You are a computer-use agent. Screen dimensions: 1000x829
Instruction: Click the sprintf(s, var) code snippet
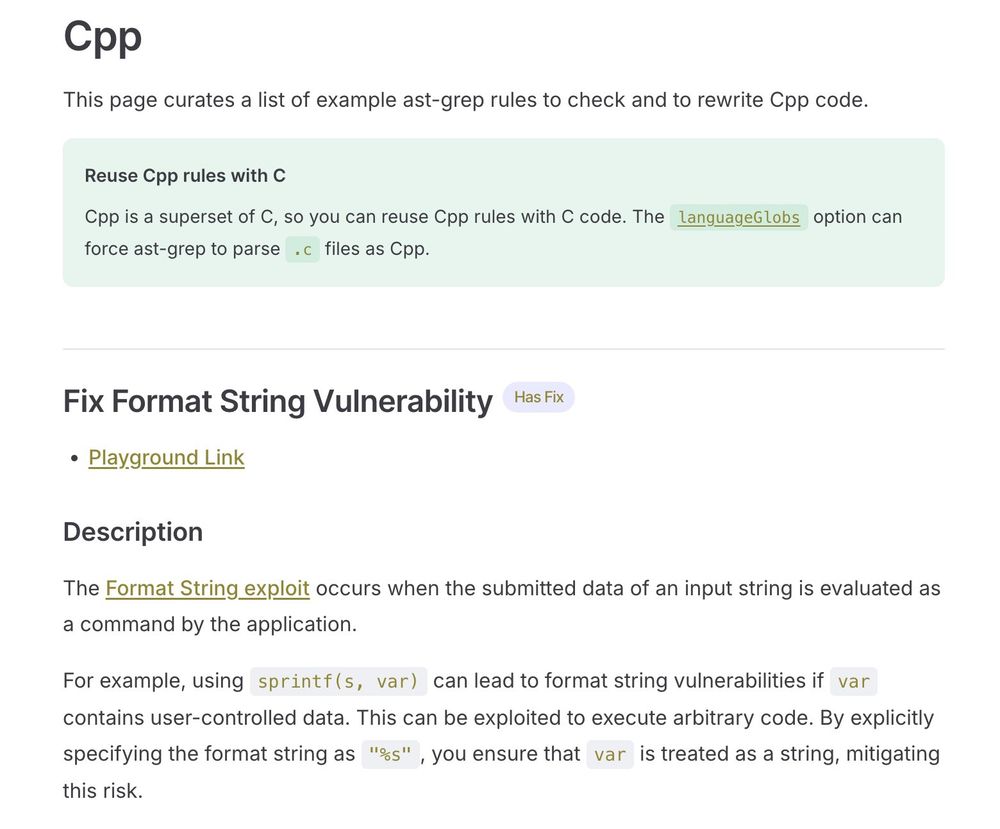[x=338, y=681]
